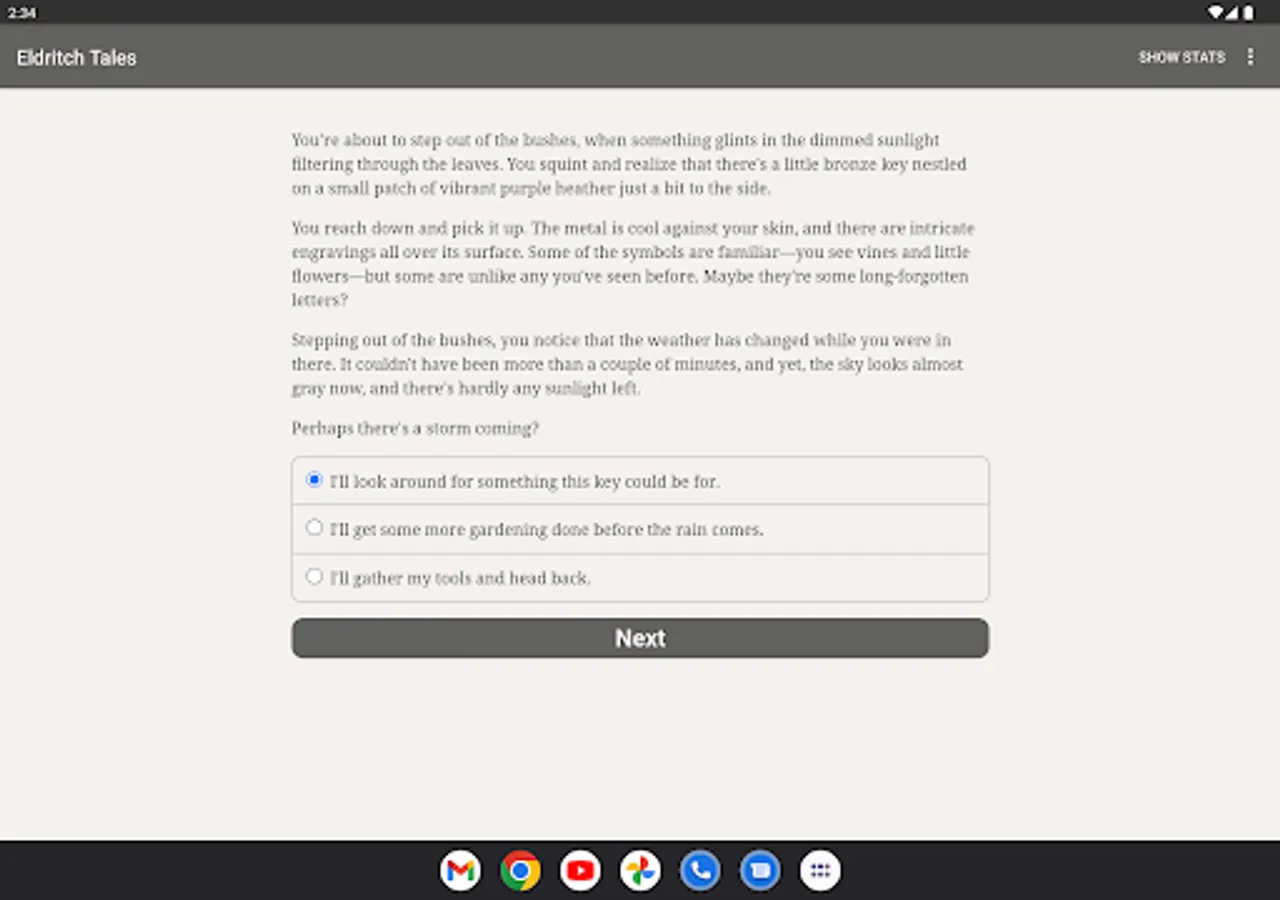1280x900 pixels.
Task: Launch Chrome browser
Action: click(x=520, y=870)
